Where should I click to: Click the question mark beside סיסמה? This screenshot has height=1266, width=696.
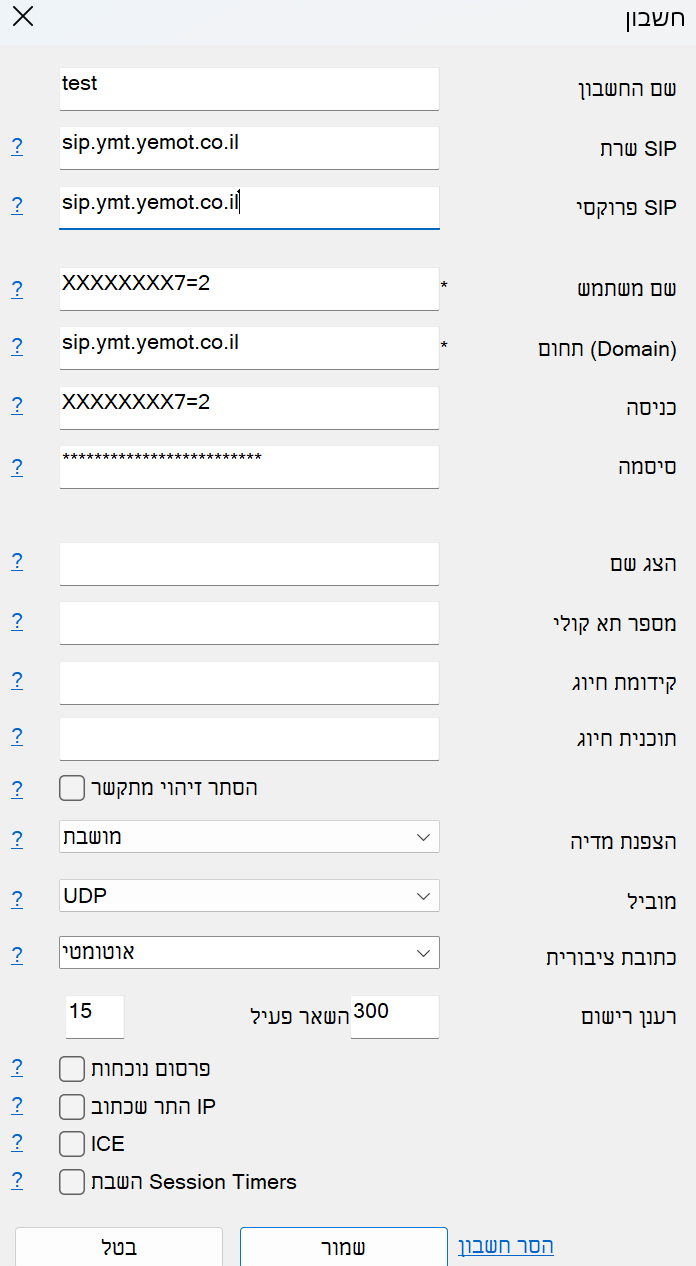point(17,466)
